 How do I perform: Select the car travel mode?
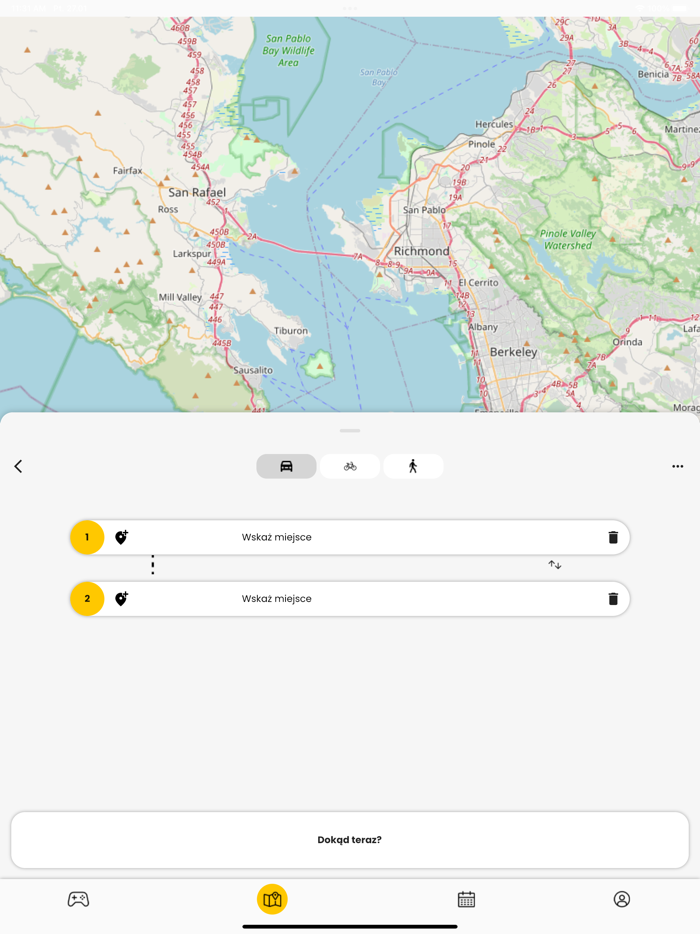(x=286, y=466)
